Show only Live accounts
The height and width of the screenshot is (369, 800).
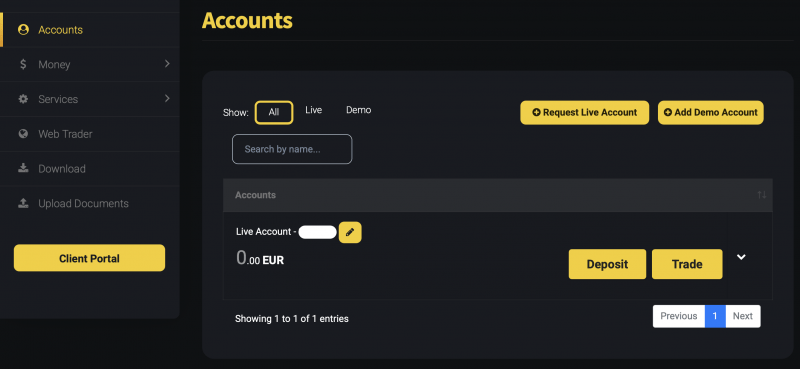pos(313,110)
